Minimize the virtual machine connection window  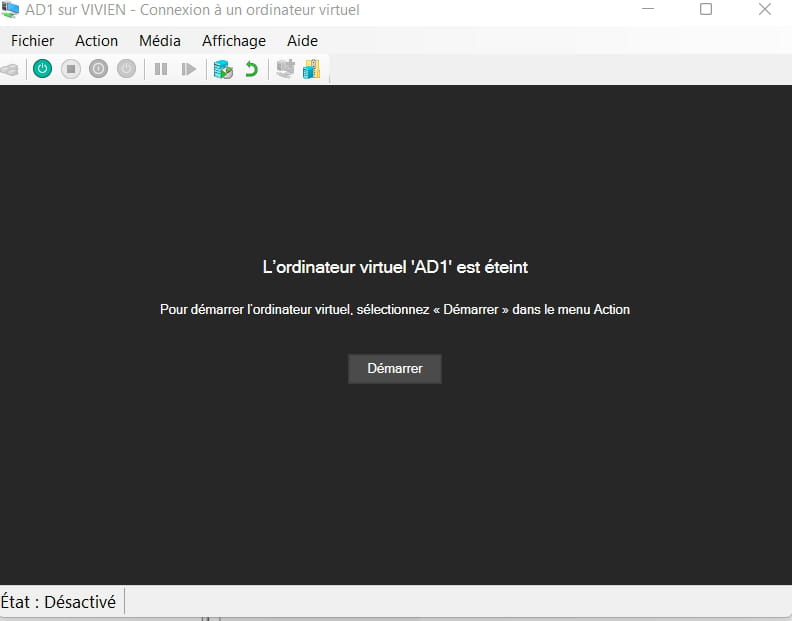coord(648,9)
